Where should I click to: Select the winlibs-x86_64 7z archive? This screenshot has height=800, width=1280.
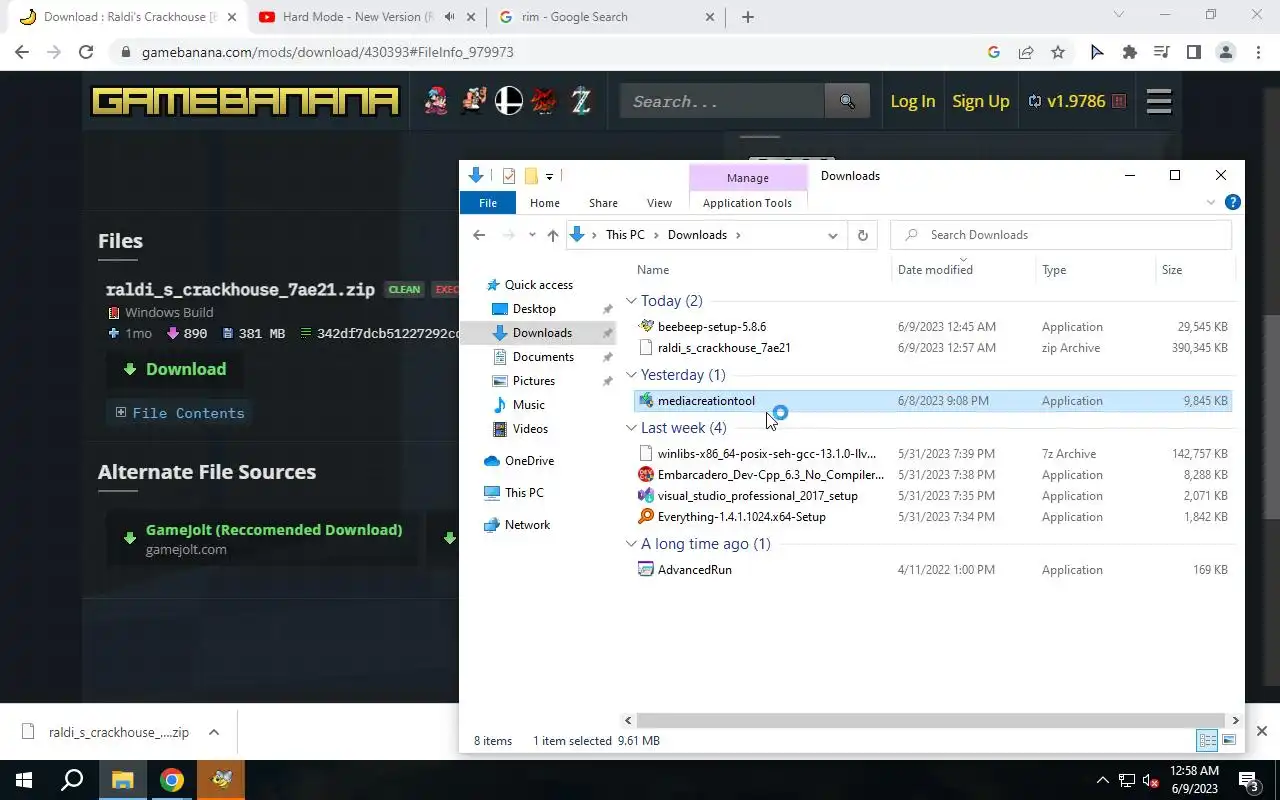[x=933, y=454]
